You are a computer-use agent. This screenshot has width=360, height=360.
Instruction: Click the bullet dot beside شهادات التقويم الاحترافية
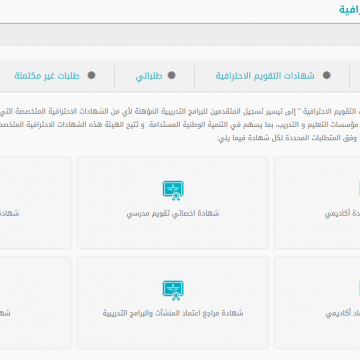(327, 75)
